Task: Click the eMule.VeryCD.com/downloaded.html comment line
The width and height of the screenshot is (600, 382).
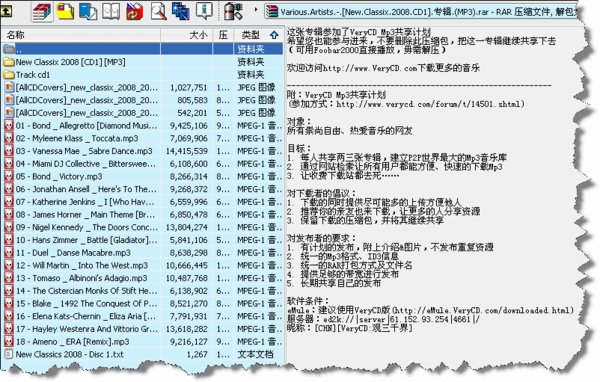Action: point(430,310)
